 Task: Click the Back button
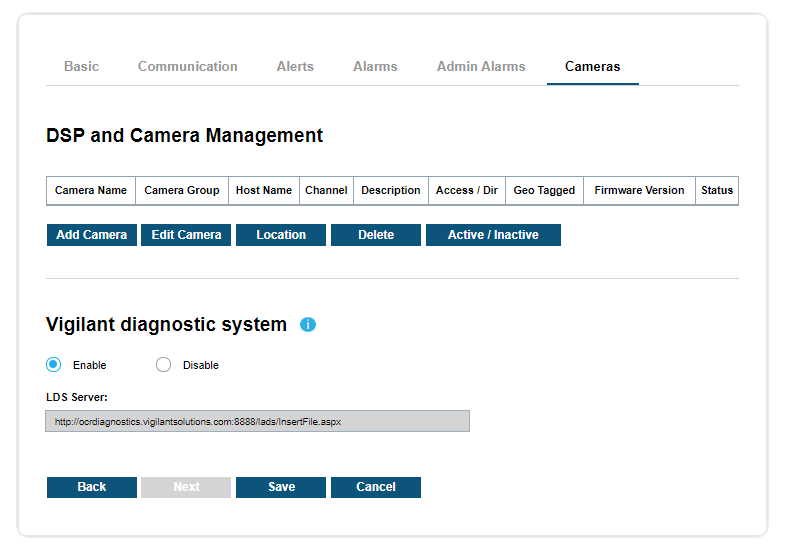point(92,487)
